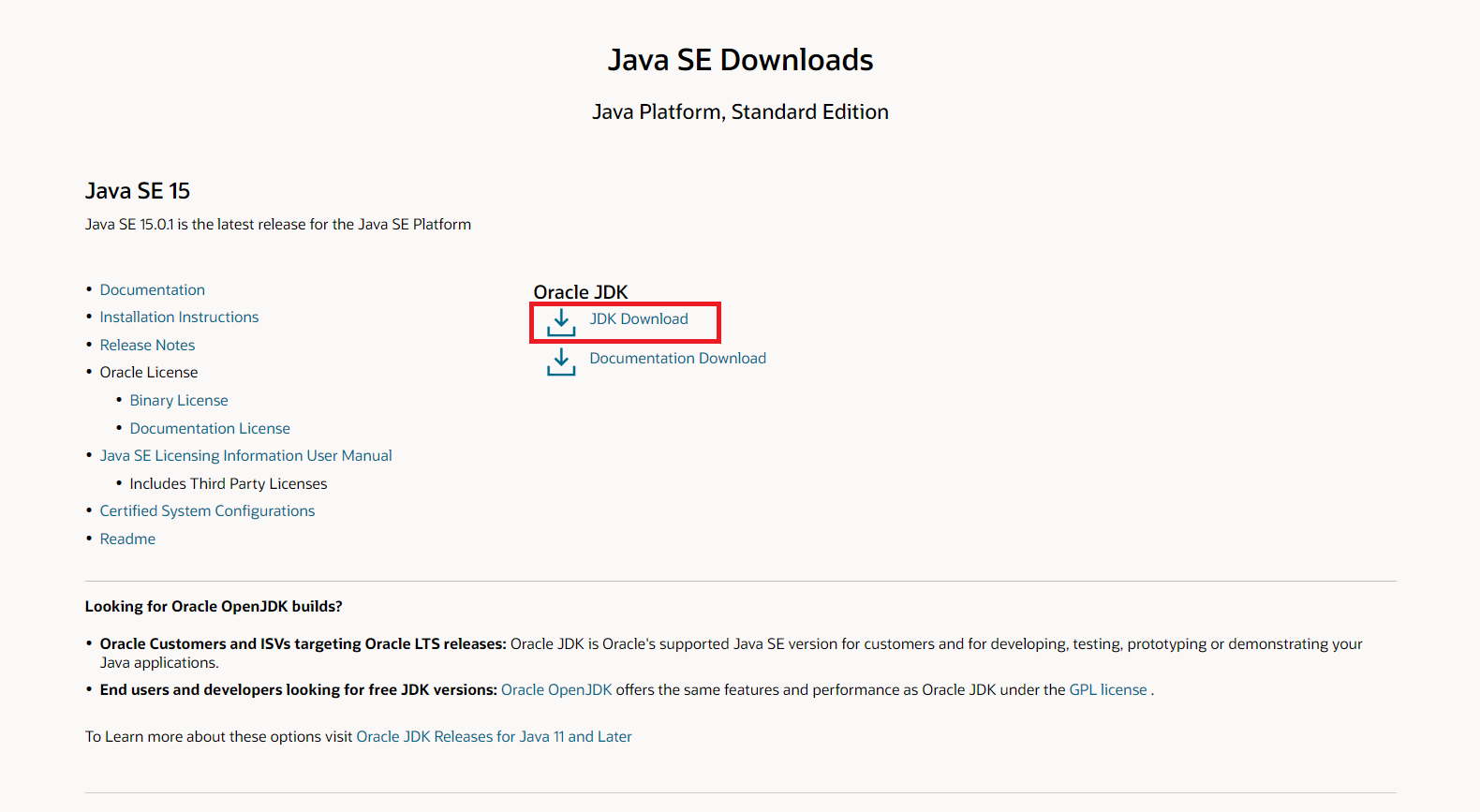Screen dimensions: 1480x812
Task: Open Java SE Licensing Information User Manual
Action: (245, 455)
